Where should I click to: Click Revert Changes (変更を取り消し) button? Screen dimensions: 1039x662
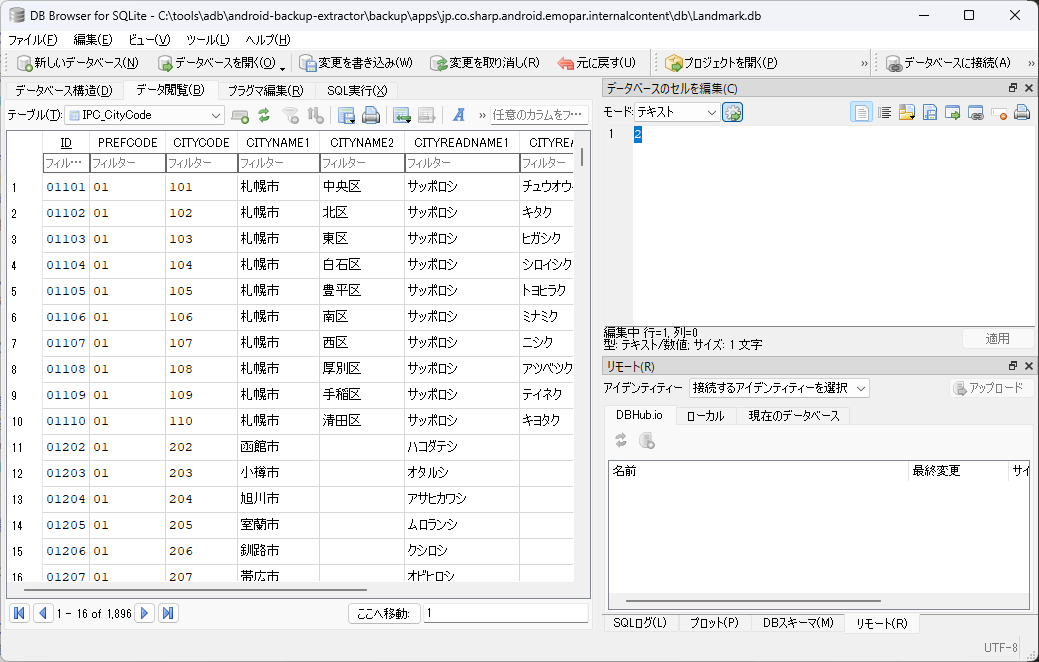click(484, 63)
